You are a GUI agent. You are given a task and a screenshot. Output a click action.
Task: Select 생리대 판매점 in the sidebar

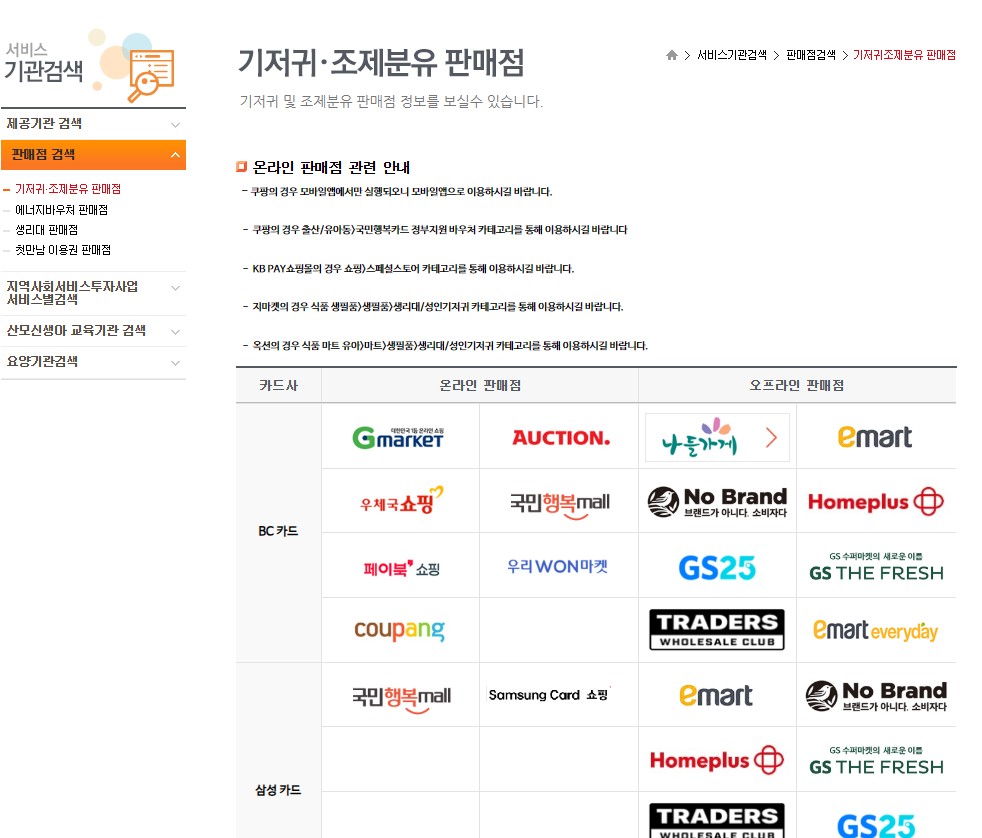(x=52, y=229)
